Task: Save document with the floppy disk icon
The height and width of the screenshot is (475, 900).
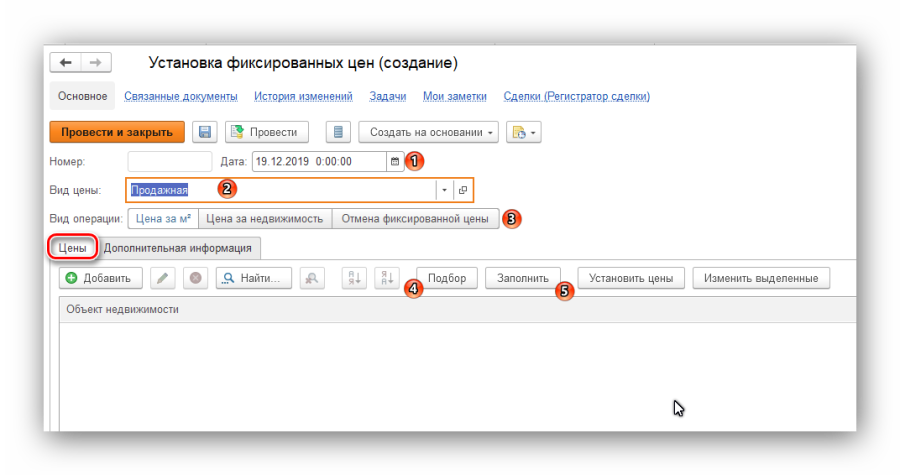Action: coord(205,132)
